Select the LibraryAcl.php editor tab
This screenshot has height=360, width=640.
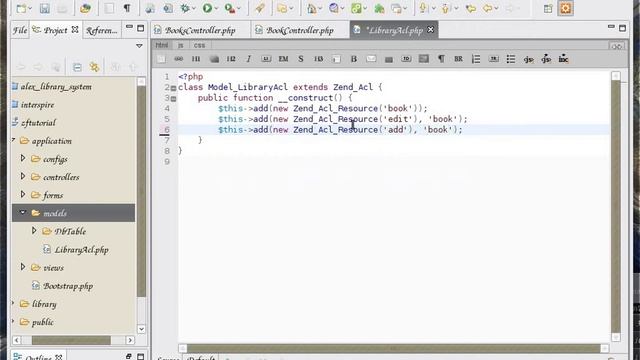(x=394, y=30)
